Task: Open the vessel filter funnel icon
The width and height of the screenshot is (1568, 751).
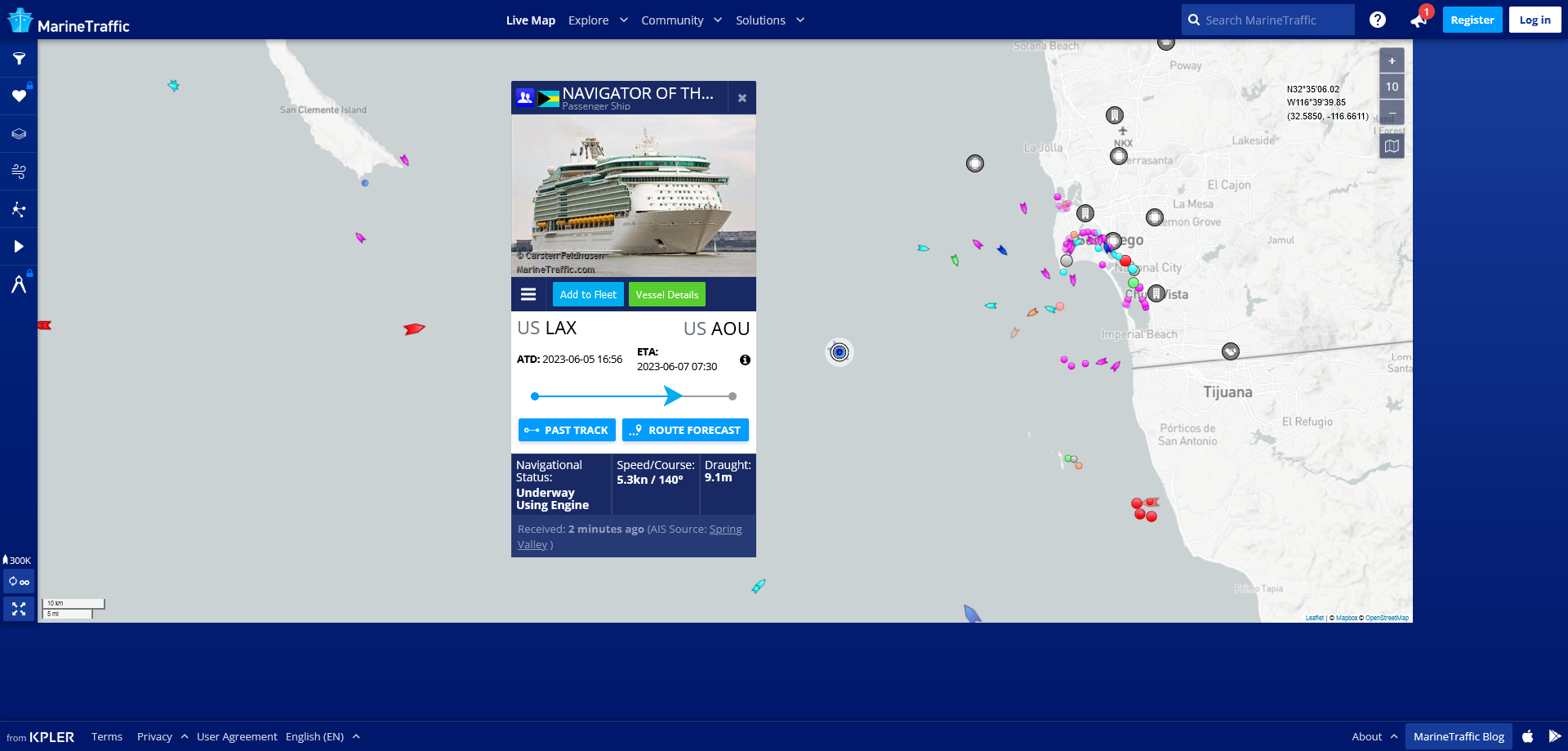Action: click(x=19, y=59)
